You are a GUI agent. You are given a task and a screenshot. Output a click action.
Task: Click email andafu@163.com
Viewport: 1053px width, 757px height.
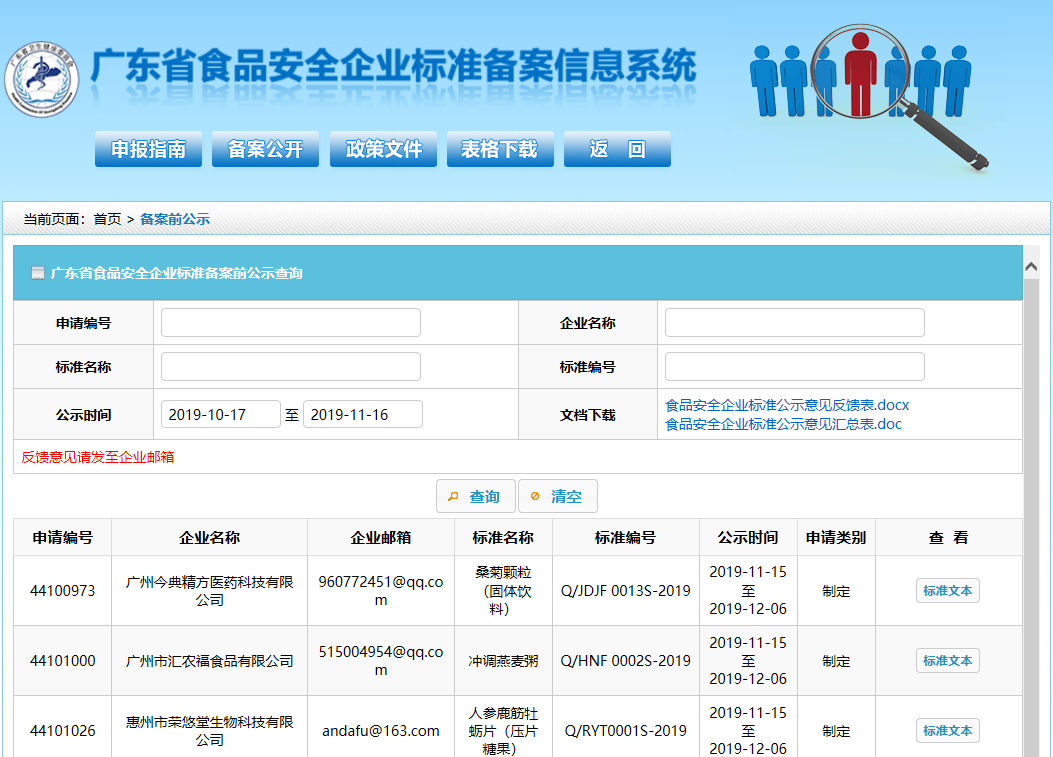click(381, 731)
